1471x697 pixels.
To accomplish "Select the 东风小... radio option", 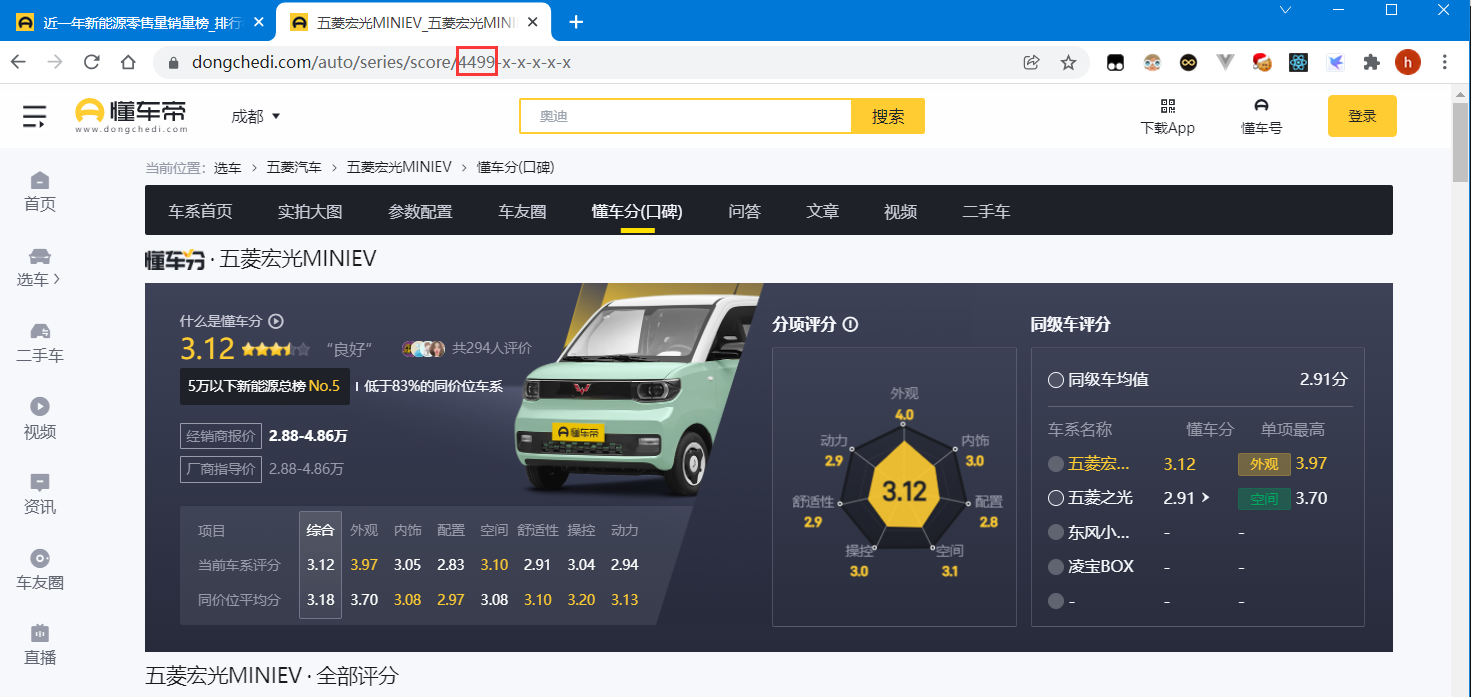I will (1055, 532).
